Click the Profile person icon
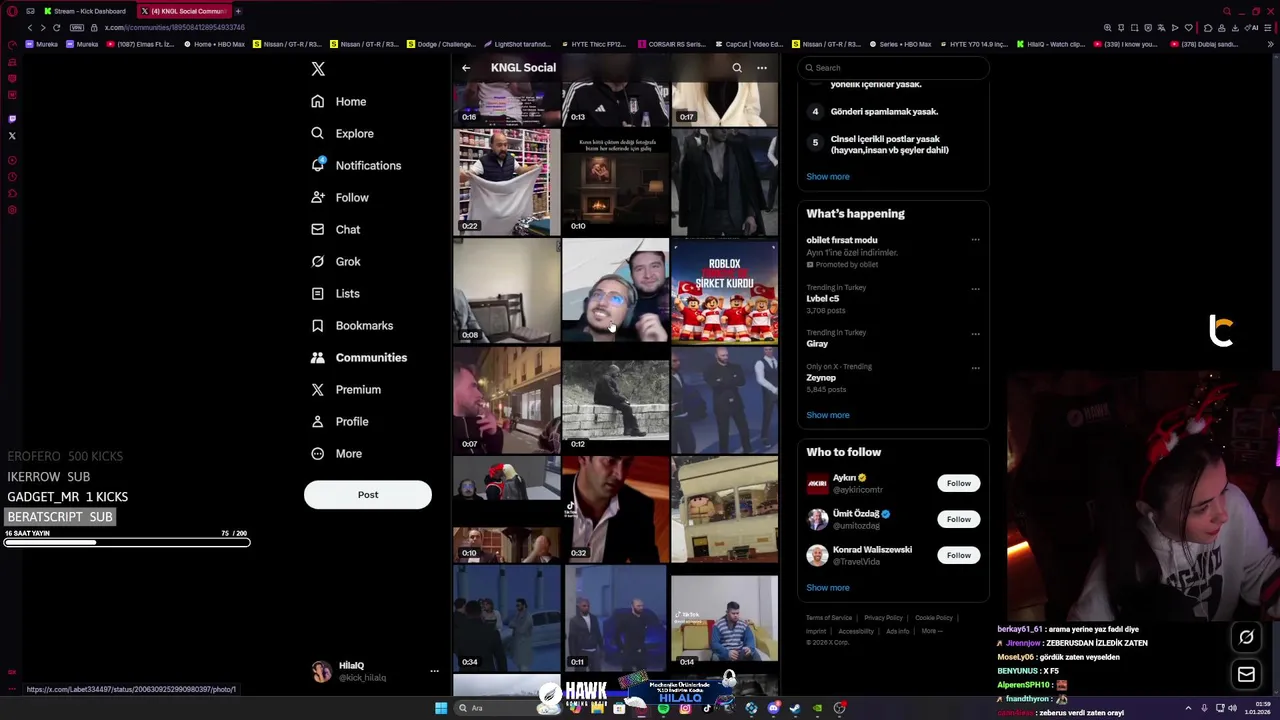 click(318, 421)
